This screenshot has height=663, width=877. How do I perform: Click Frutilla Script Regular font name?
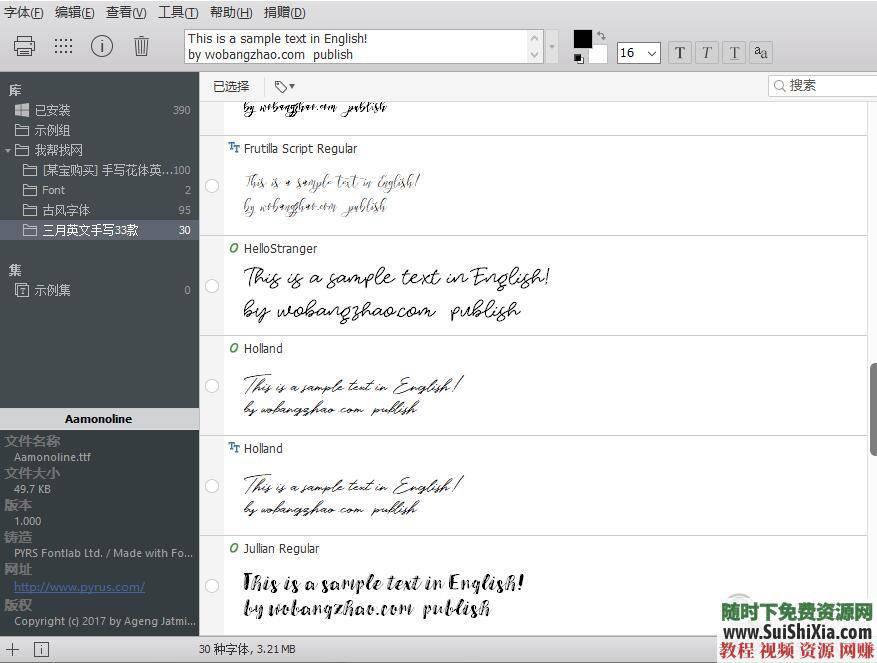(300, 148)
